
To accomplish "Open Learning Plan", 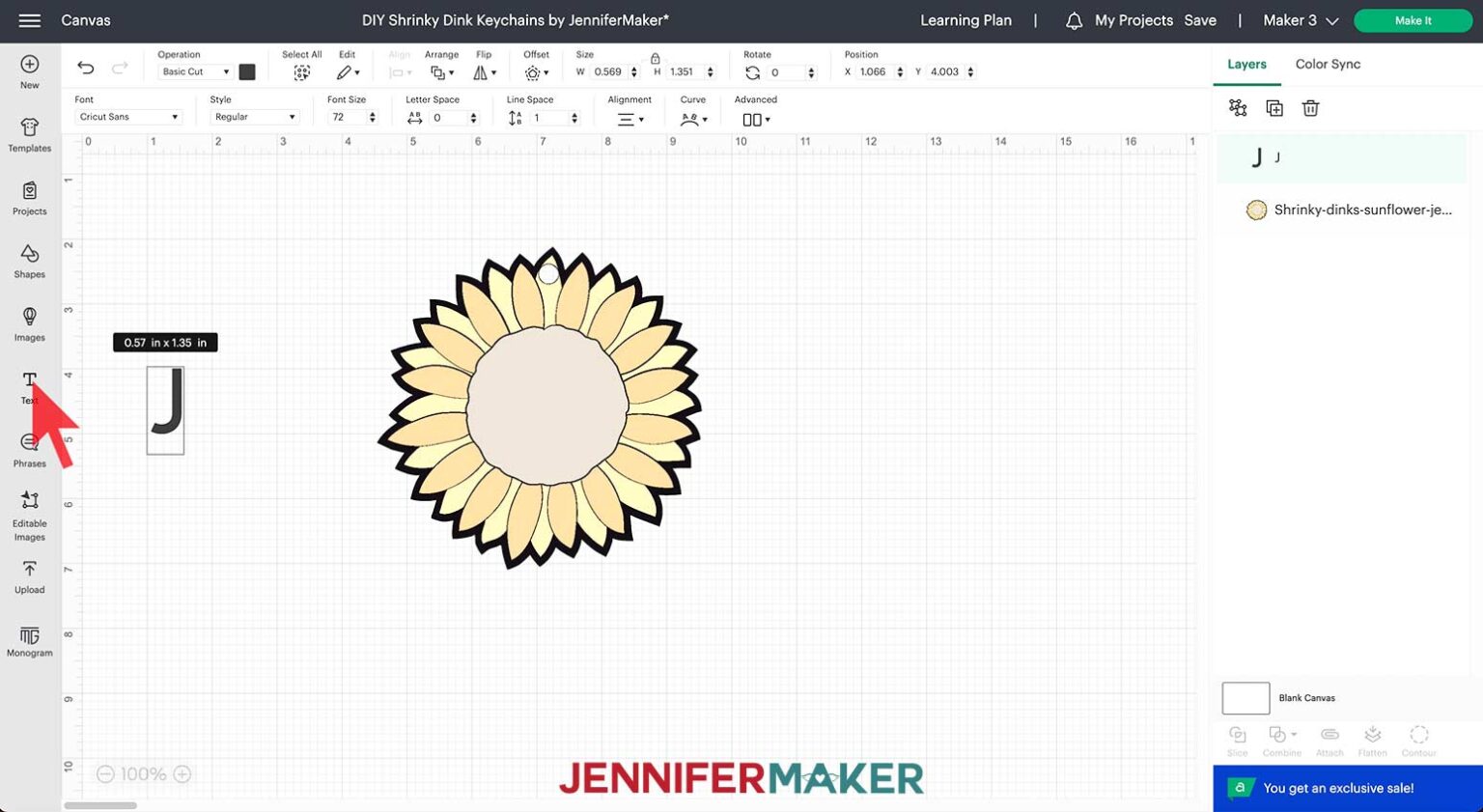I will [965, 20].
